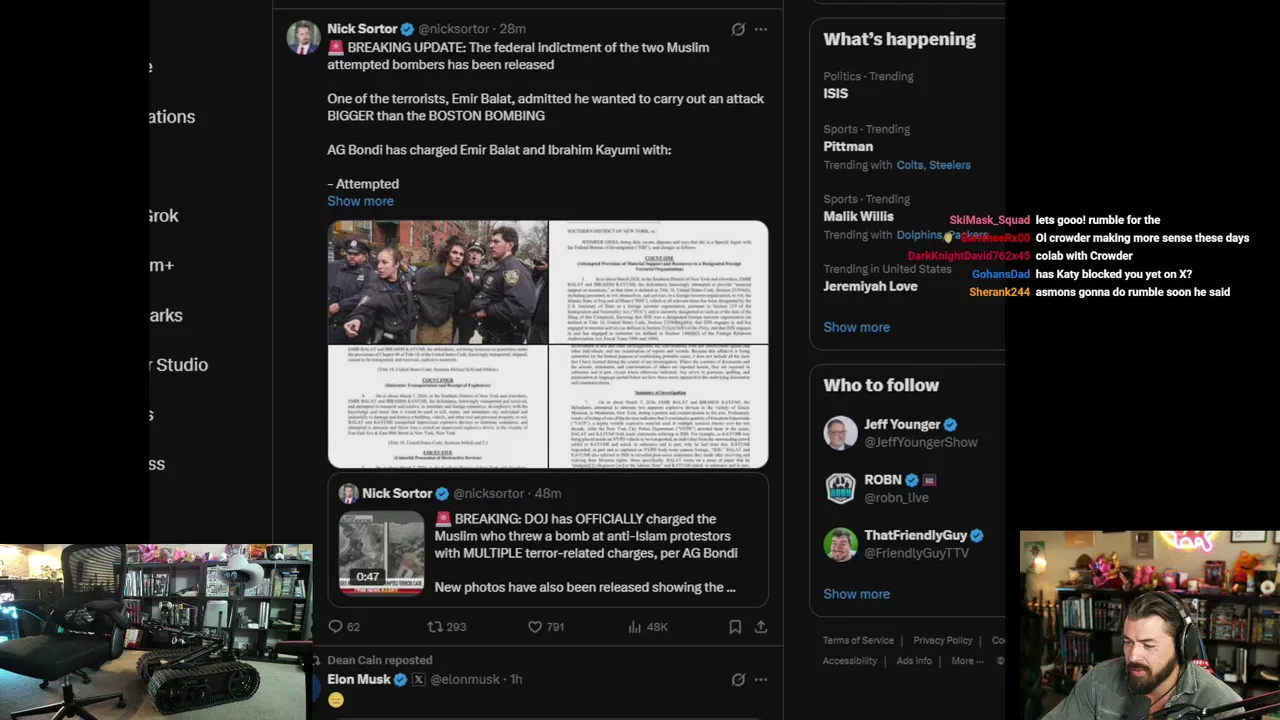The height and width of the screenshot is (720, 1280).
Task: Open the arrest photo in the tweet
Action: coord(438,282)
